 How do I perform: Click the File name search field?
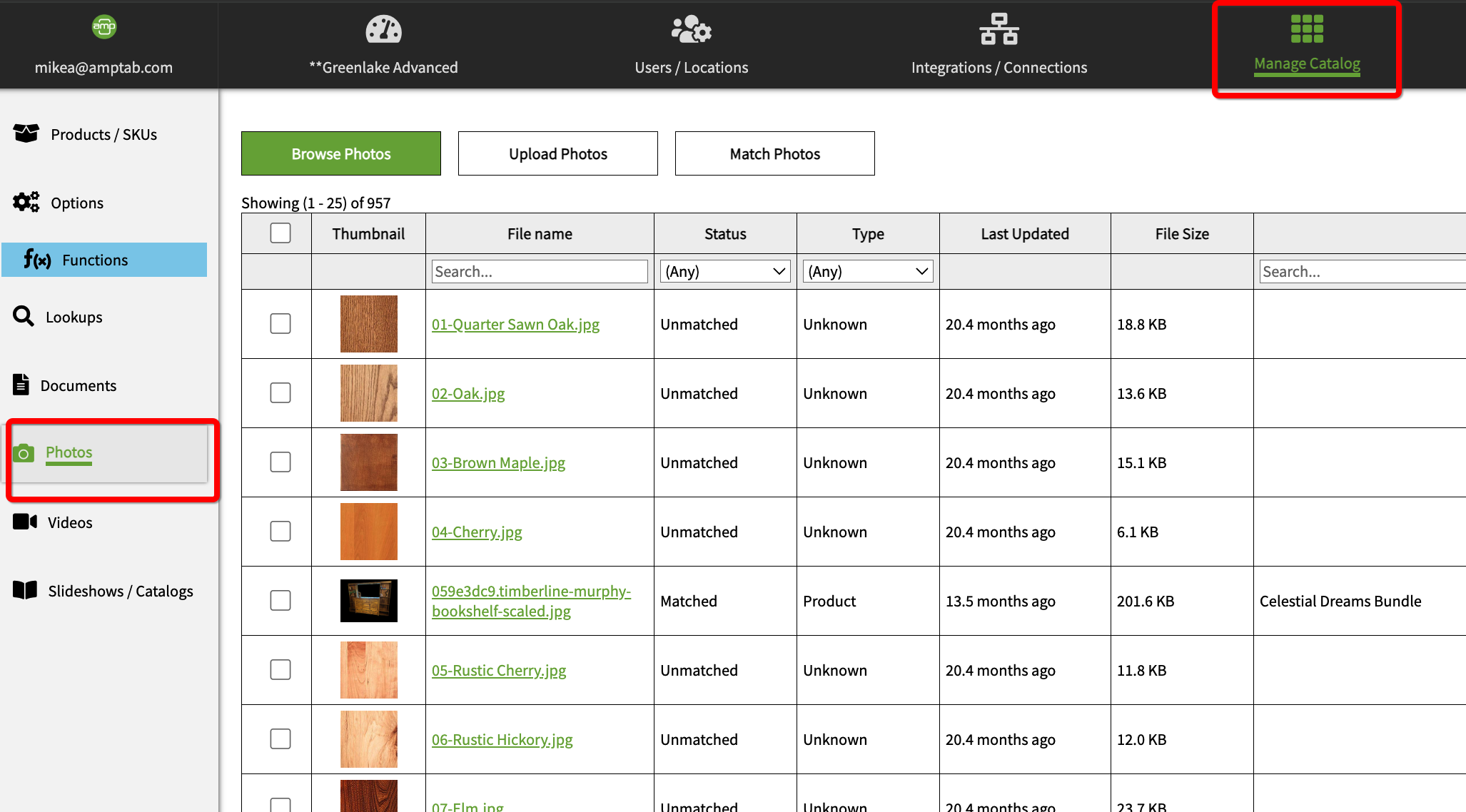[x=540, y=271]
